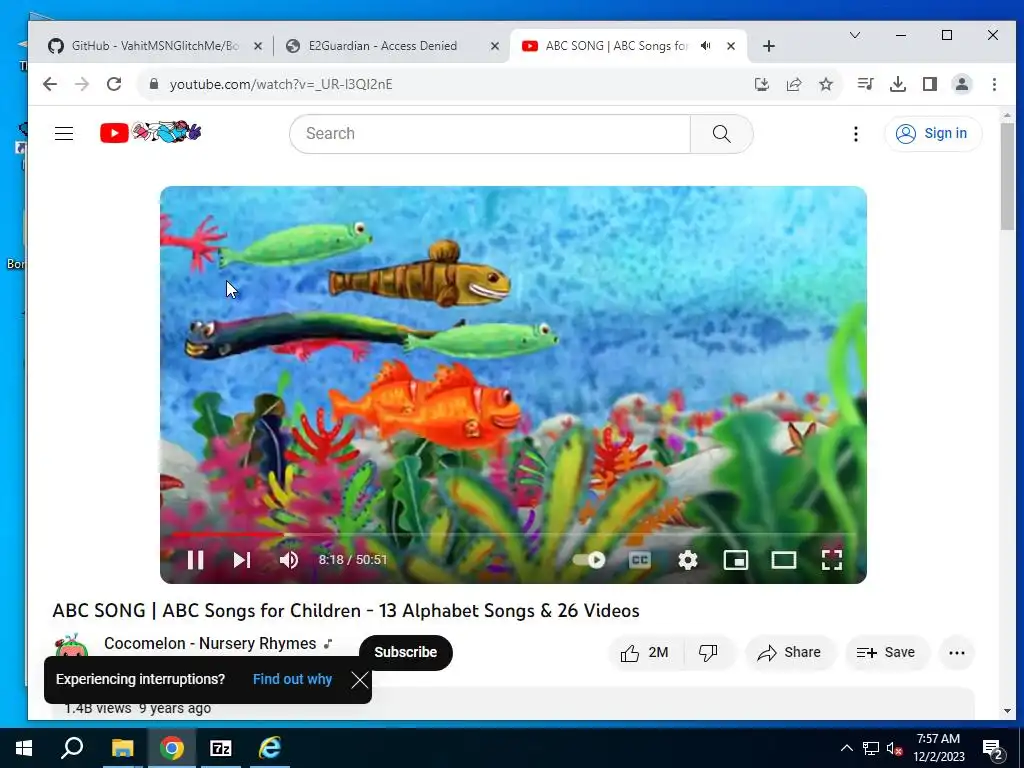Image resolution: width=1024 pixels, height=768 pixels.
Task: Enable miniplayer mode
Action: coord(736,560)
